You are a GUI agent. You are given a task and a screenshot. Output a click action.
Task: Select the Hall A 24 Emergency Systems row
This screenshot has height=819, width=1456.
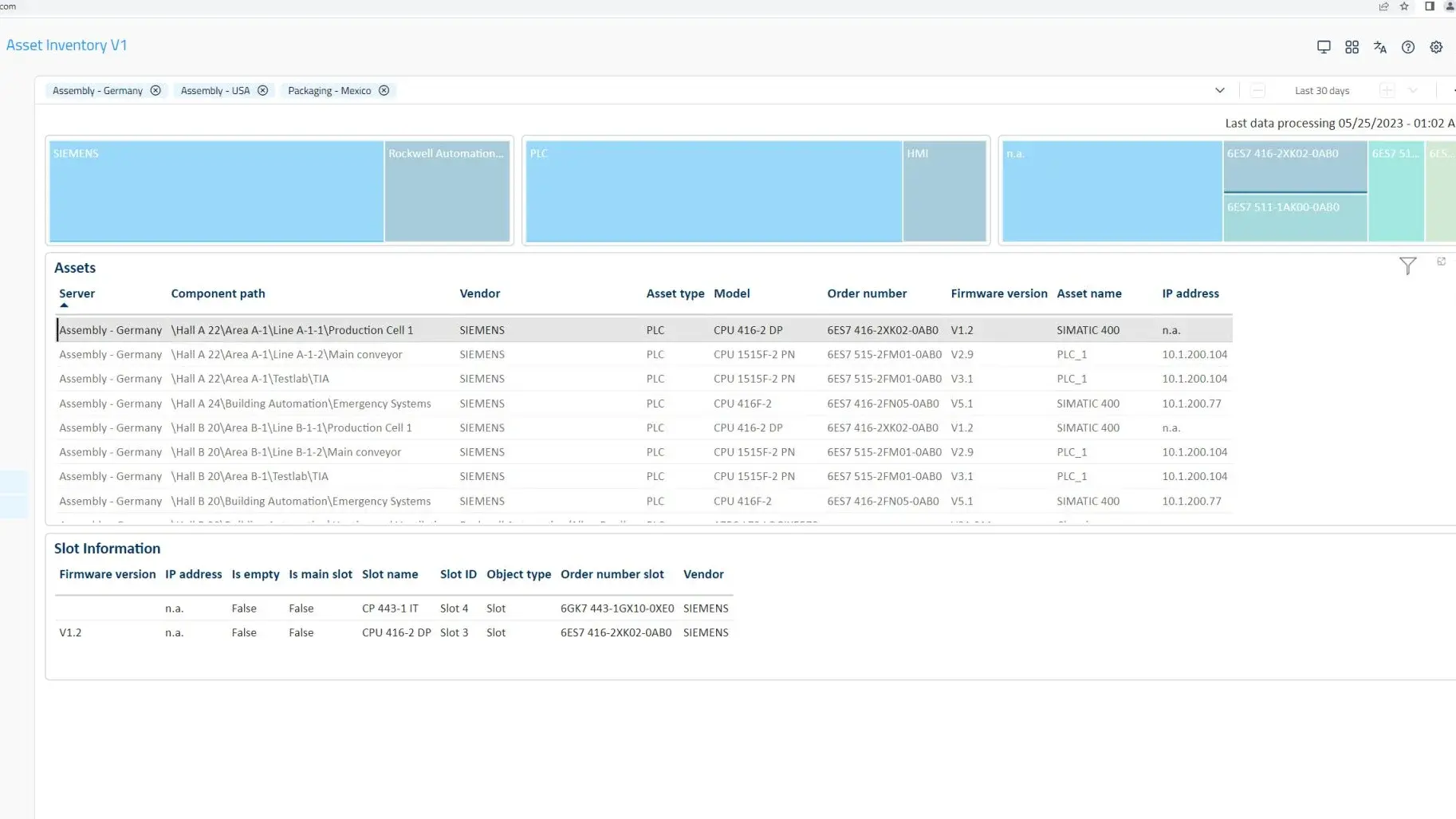(301, 404)
